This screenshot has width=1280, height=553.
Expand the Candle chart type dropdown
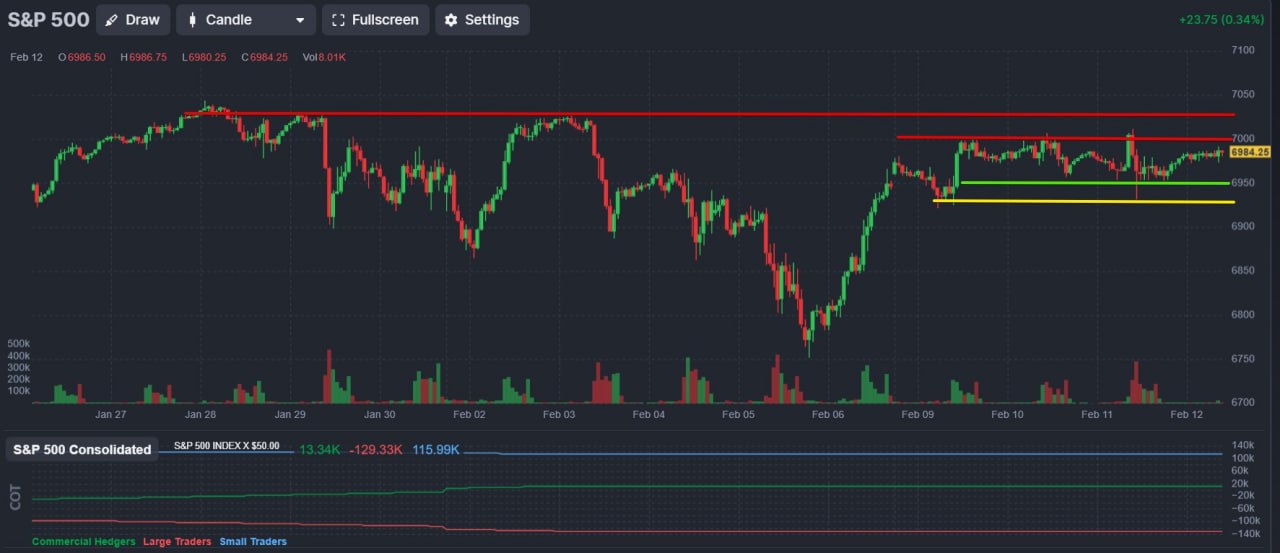[x=246, y=20]
